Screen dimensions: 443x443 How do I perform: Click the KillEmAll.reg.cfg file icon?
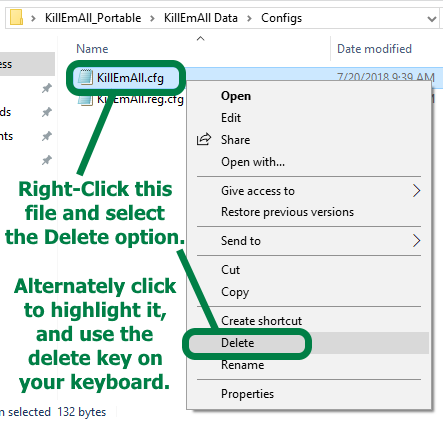point(85,100)
